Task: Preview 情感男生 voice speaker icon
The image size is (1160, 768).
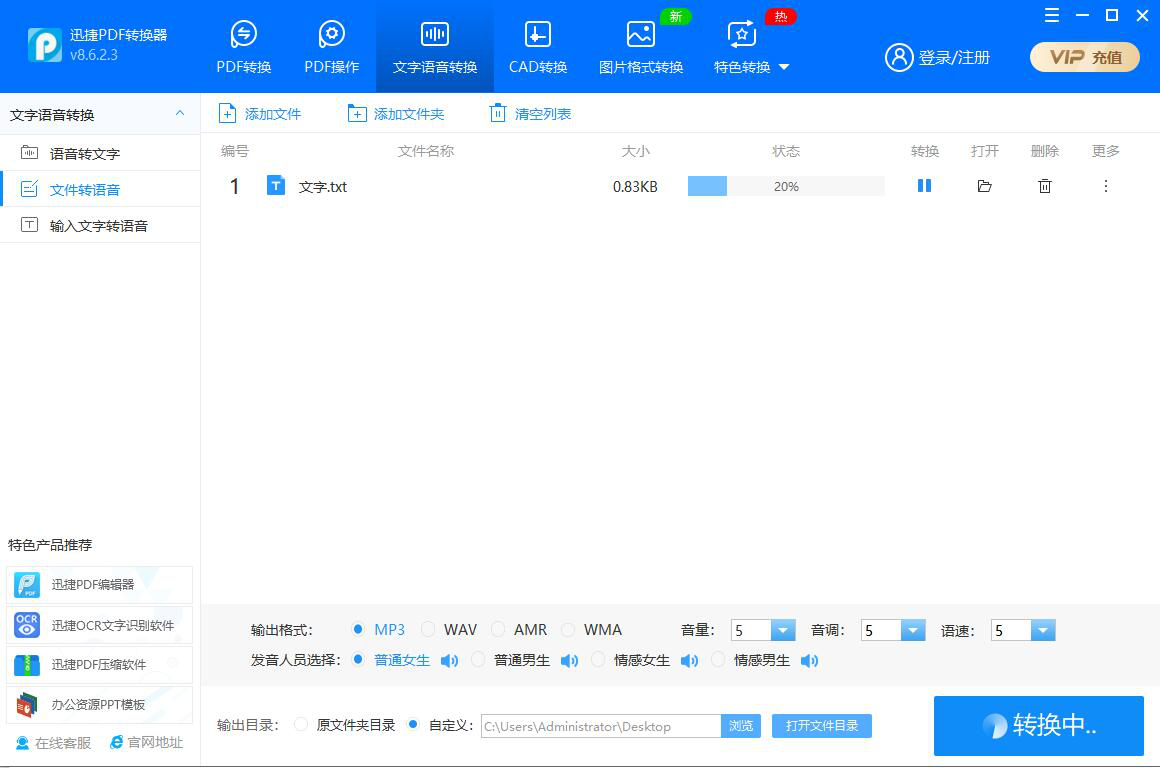Action: point(809,661)
